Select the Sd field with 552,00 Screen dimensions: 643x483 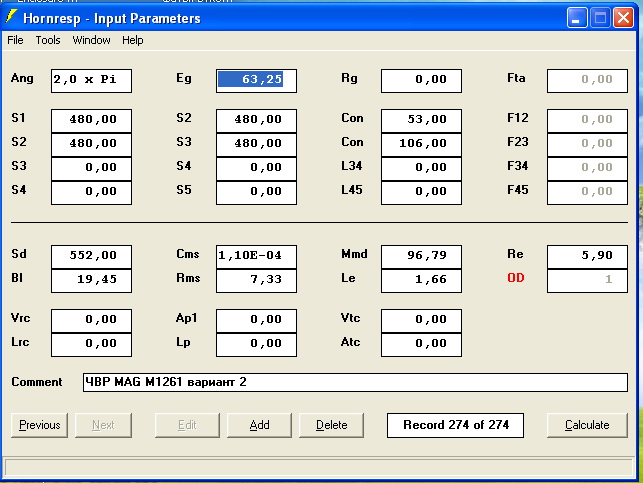pyautogui.click(x=91, y=256)
